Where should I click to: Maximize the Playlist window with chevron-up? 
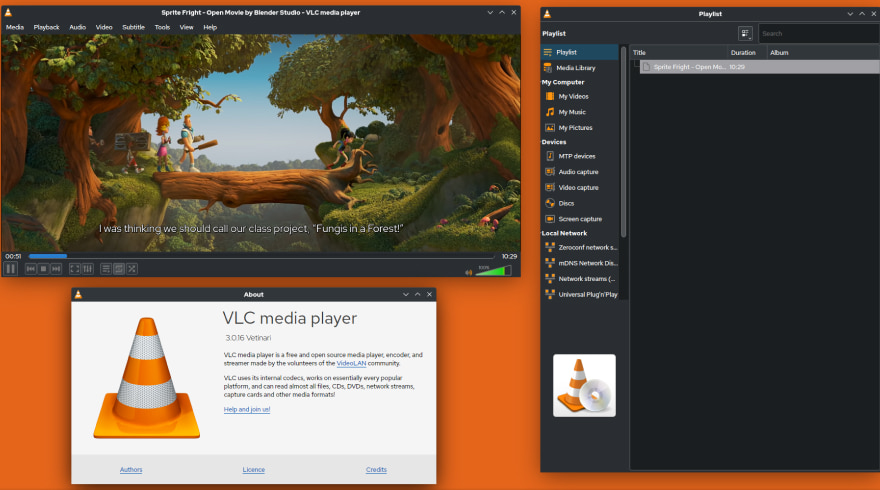point(862,13)
